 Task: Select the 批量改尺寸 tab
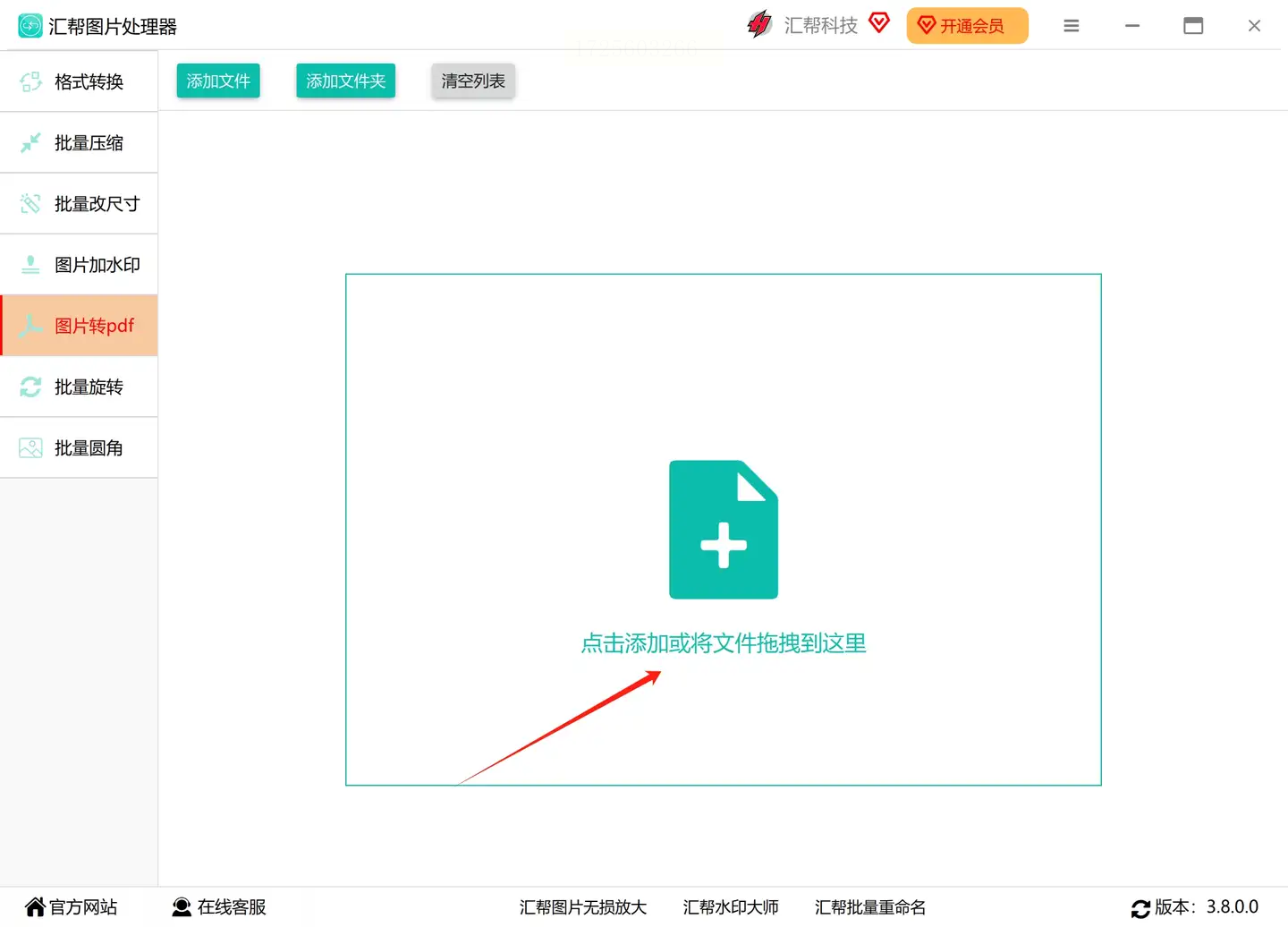80,204
